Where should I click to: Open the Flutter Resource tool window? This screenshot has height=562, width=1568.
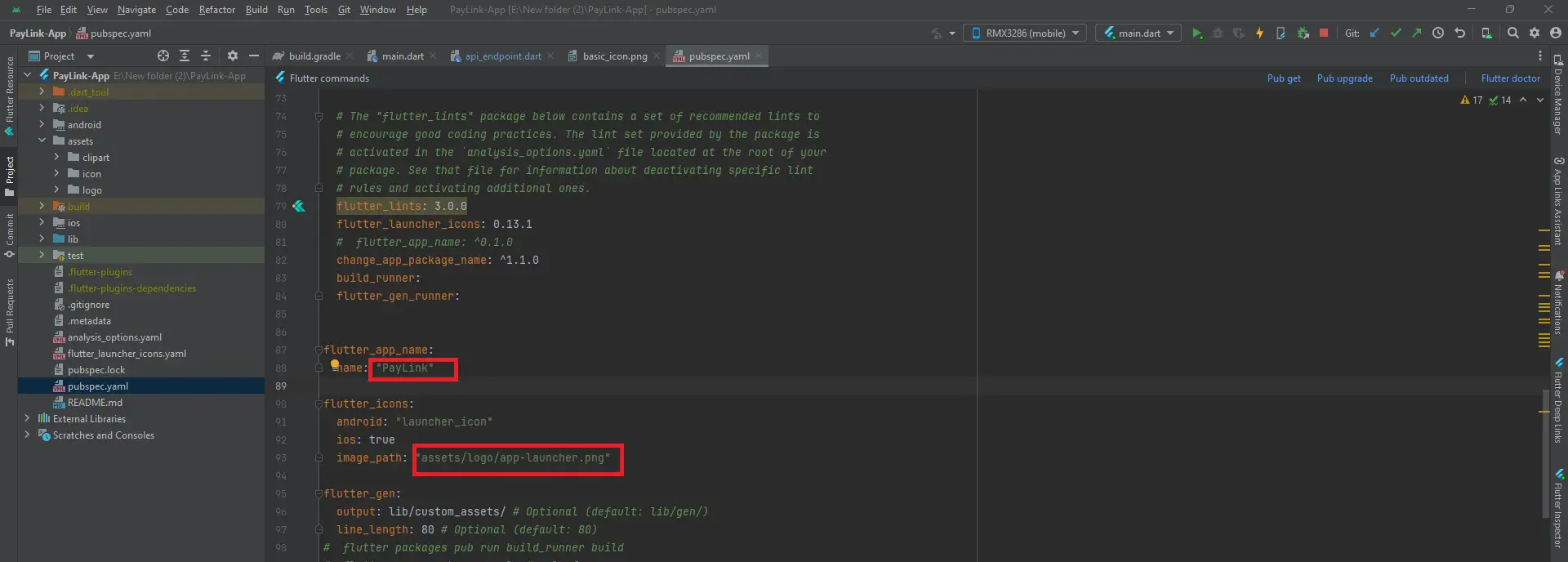10,96
